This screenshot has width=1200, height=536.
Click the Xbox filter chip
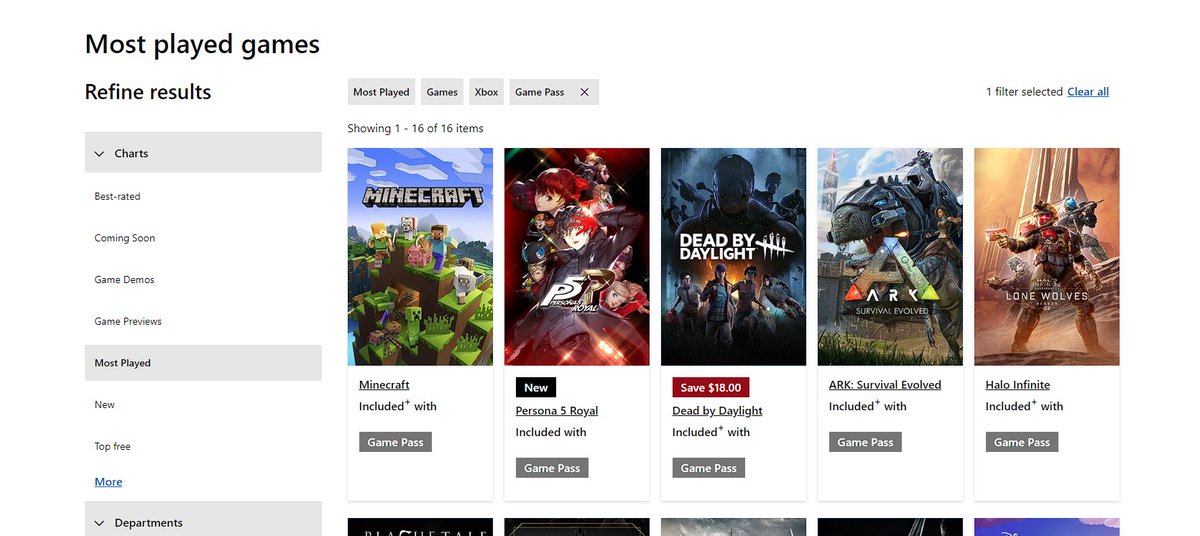point(486,92)
